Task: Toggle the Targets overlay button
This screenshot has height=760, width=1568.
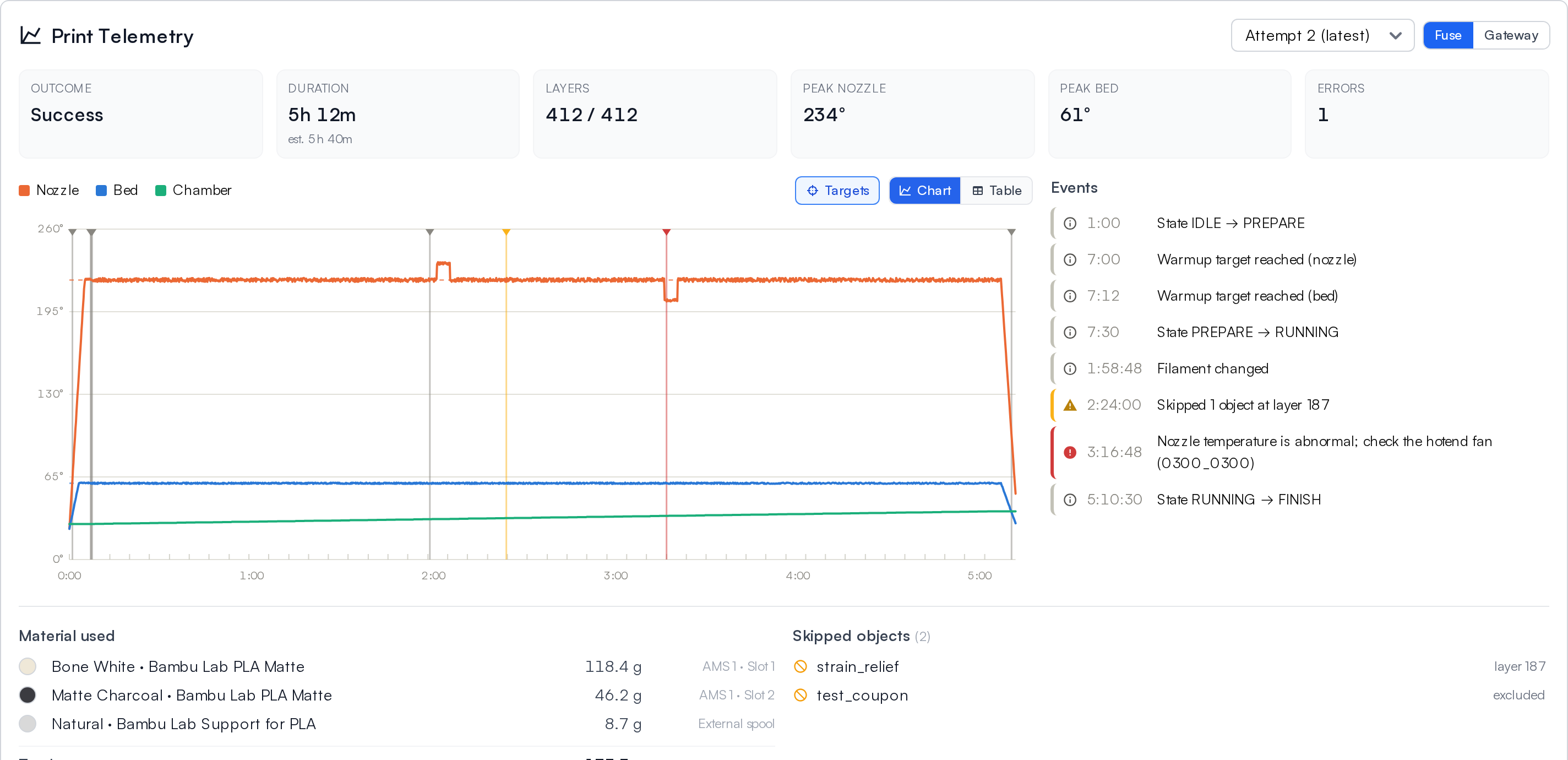Action: [837, 191]
